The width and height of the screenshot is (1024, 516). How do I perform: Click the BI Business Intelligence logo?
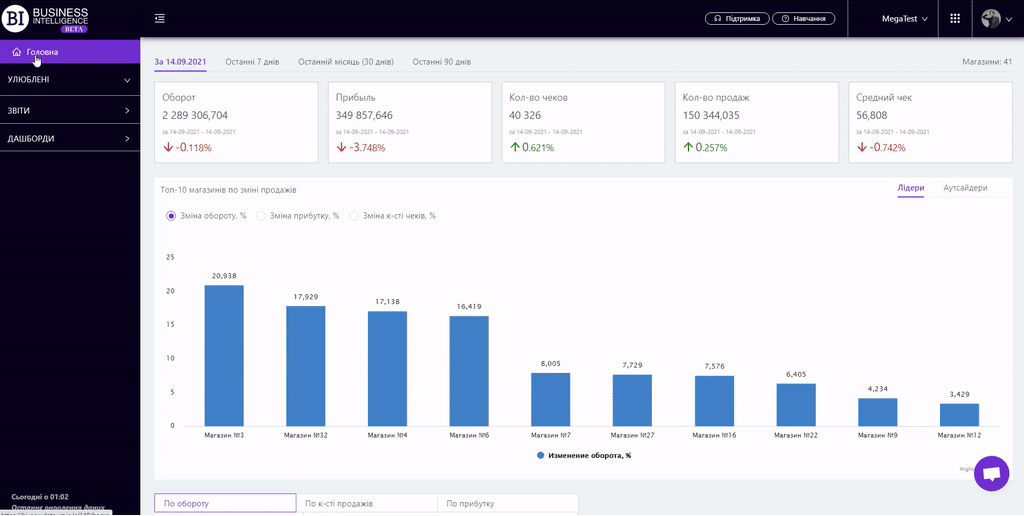(46, 19)
